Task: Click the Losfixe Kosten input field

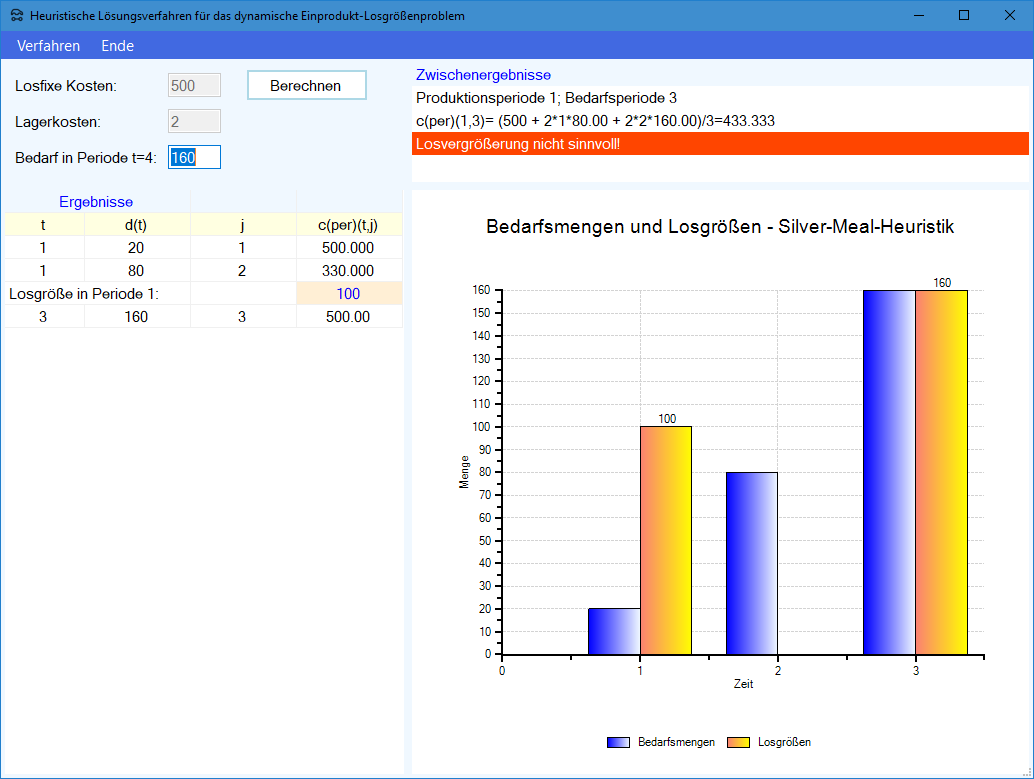Action: coord(194,86)
